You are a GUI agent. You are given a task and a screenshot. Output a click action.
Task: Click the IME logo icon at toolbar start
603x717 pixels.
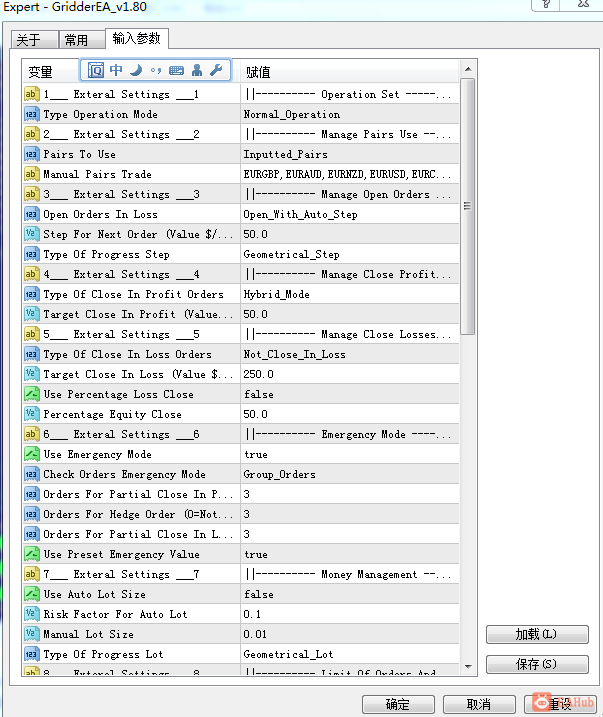point(96,70)
